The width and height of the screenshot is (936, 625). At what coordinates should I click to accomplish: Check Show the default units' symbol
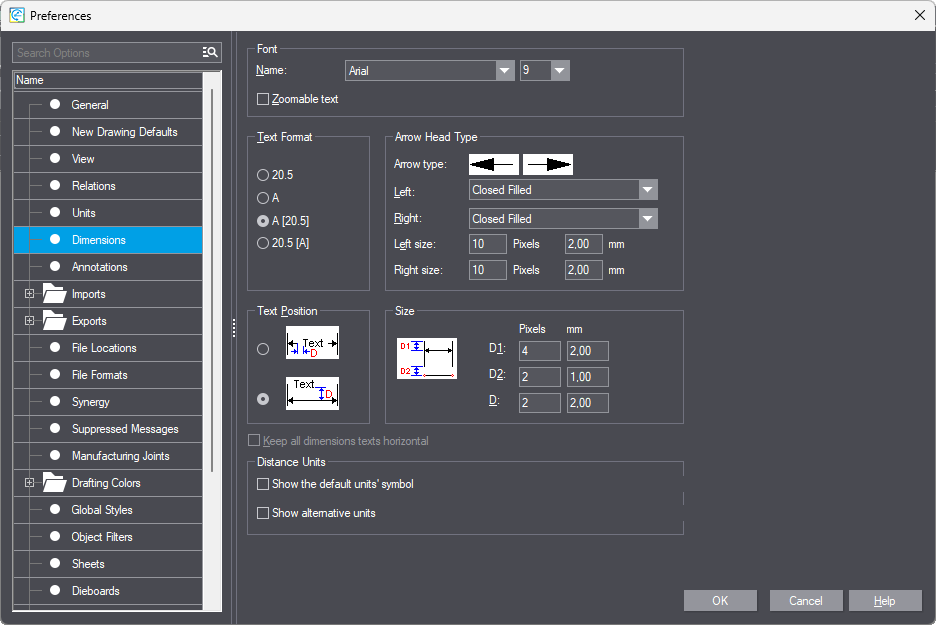[264, 484]
